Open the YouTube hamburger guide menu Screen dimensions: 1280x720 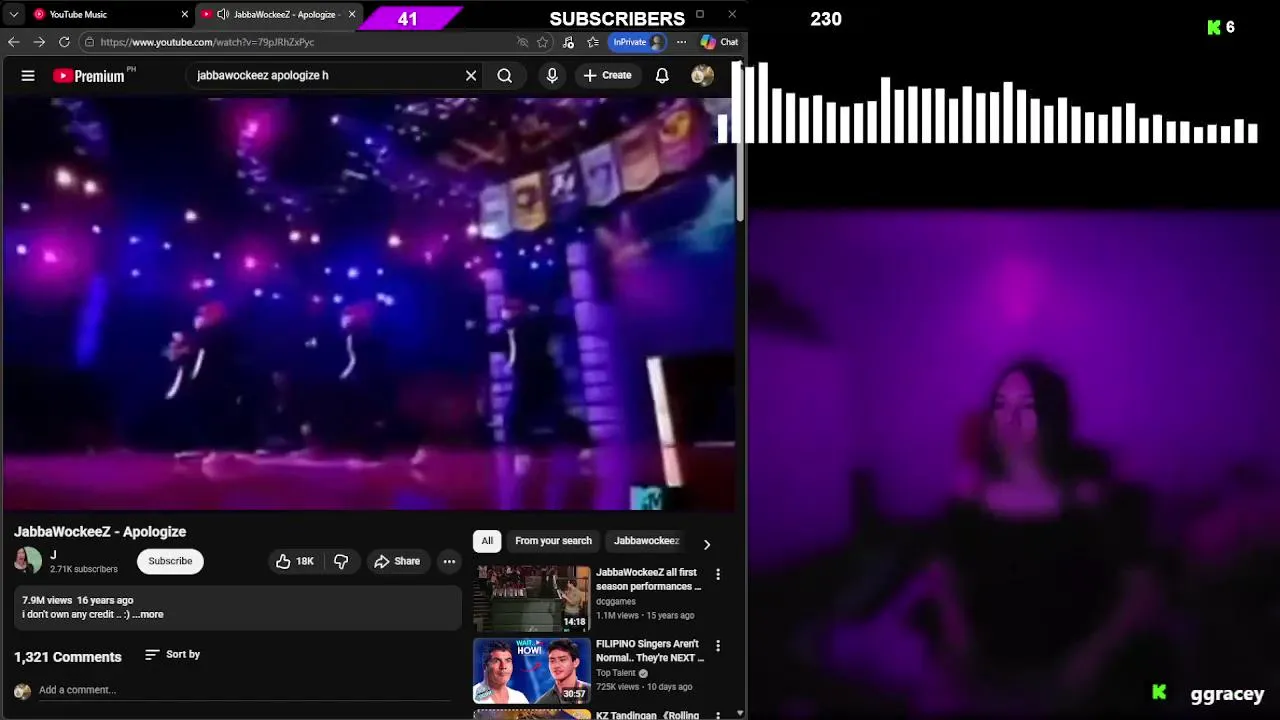tap(28, 75)
